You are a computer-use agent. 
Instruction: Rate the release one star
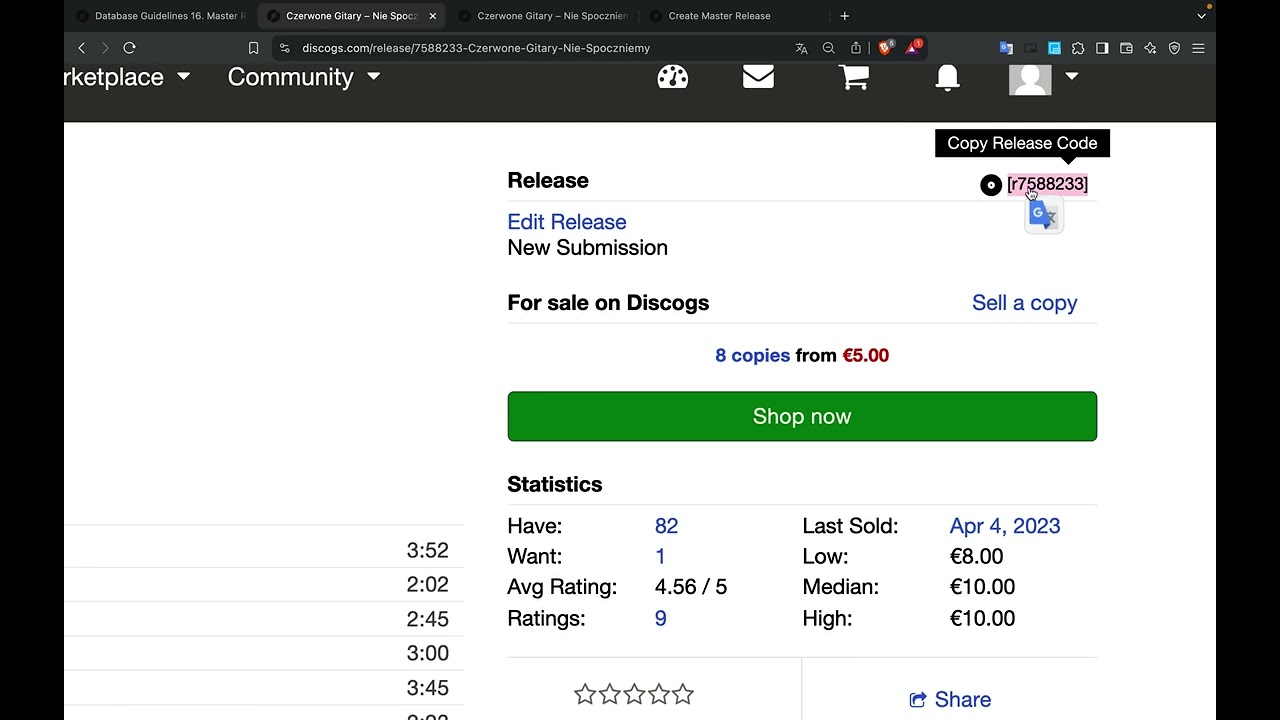(x=585, y=694)
